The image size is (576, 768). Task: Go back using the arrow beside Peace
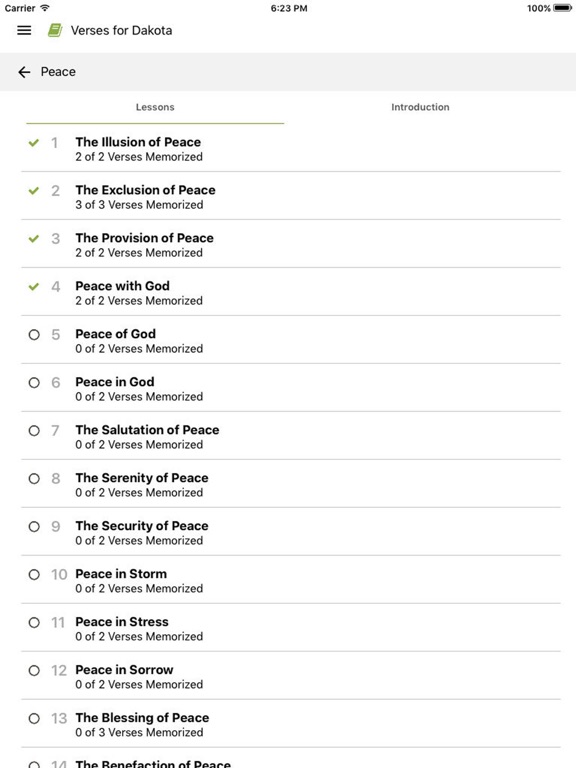24,72
